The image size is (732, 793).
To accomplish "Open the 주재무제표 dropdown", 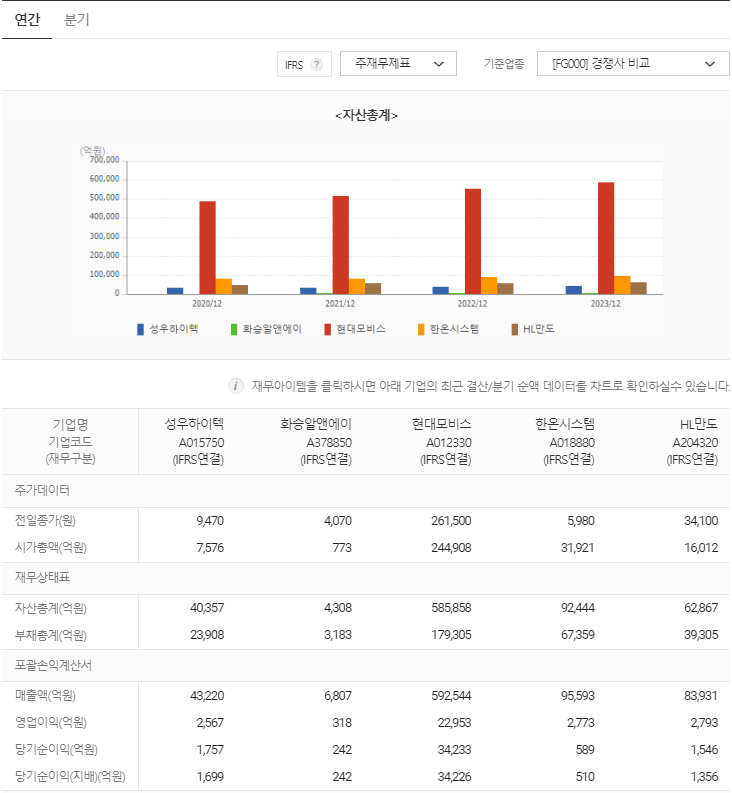I will tap(398, 64).
